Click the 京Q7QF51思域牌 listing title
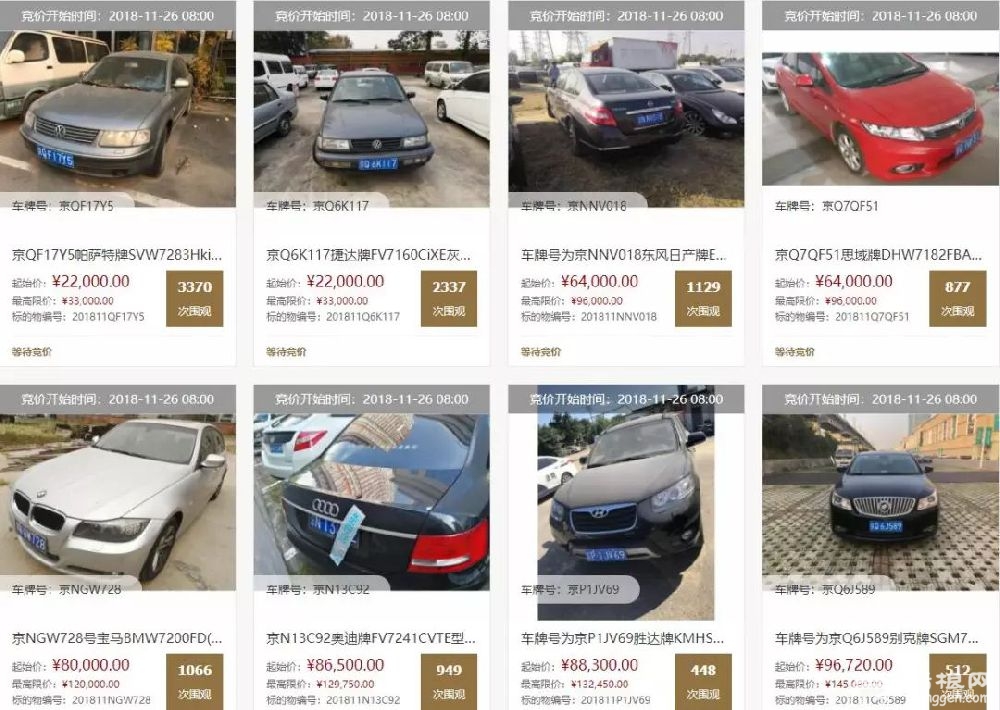 (x=878, y=255)
